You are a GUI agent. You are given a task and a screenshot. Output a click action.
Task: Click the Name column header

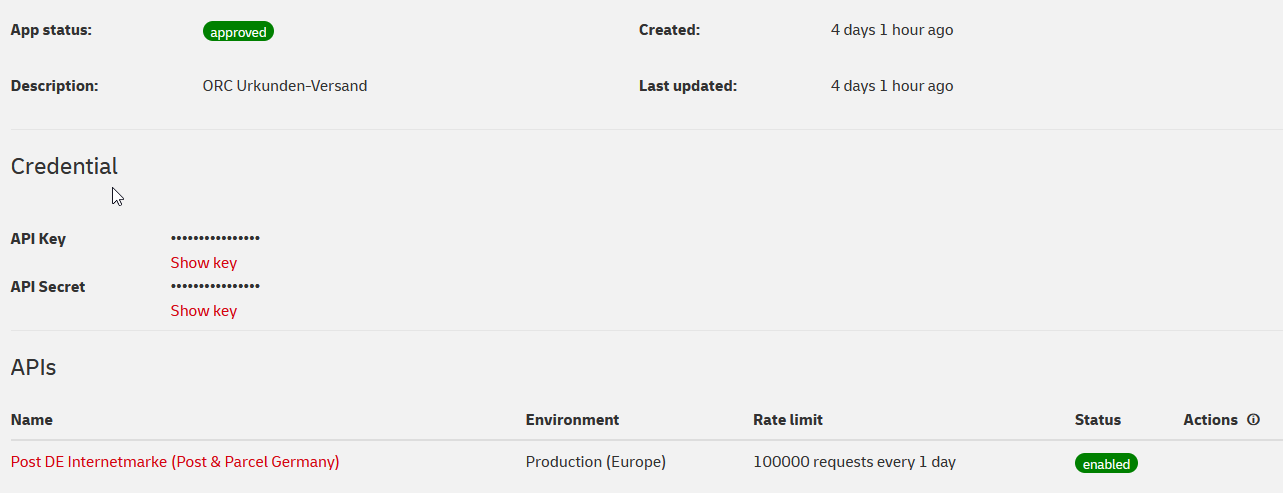click(32, 420)
